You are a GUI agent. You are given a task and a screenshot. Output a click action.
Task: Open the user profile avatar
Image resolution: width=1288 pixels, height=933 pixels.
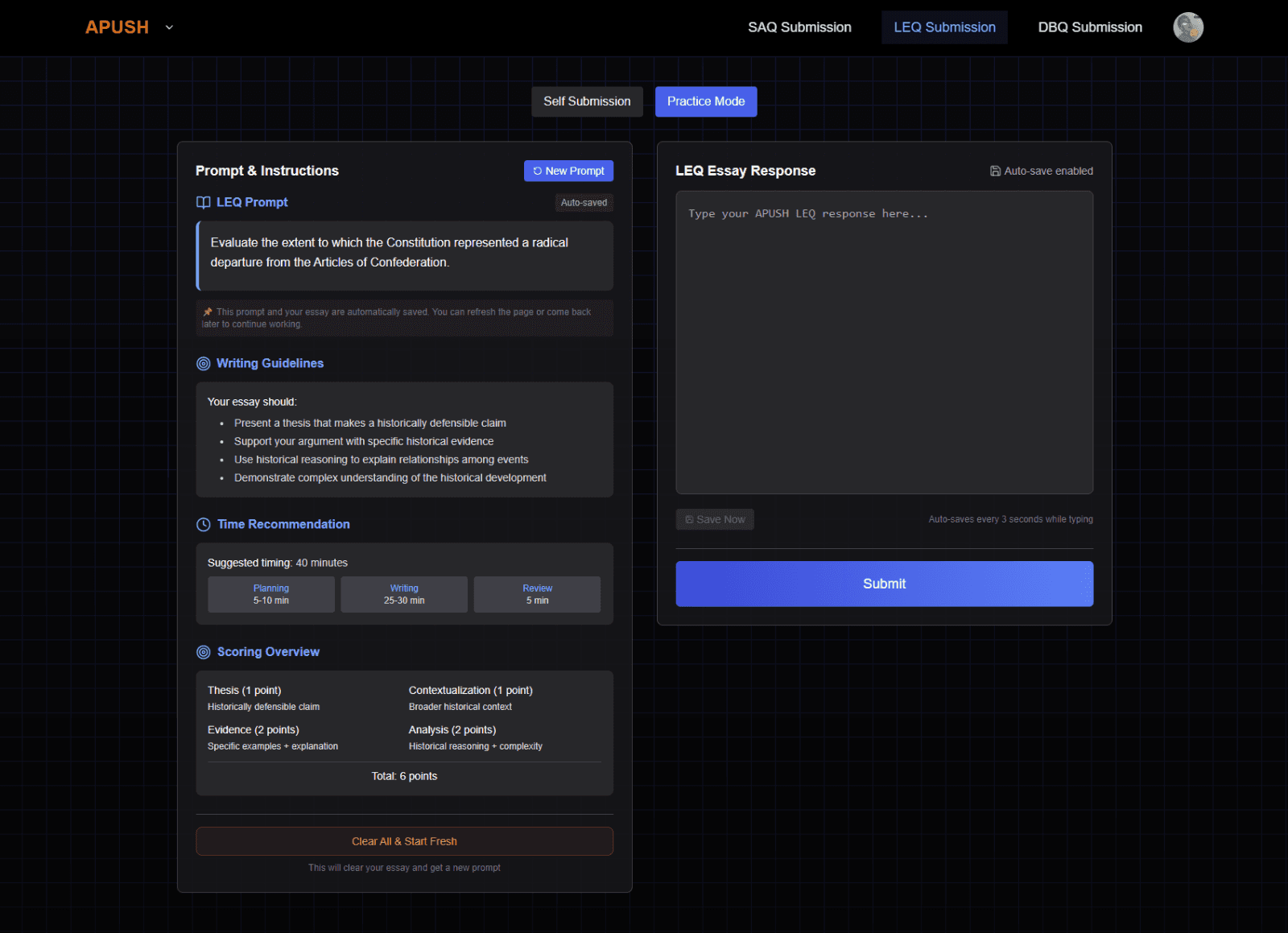coord(1187,27)
